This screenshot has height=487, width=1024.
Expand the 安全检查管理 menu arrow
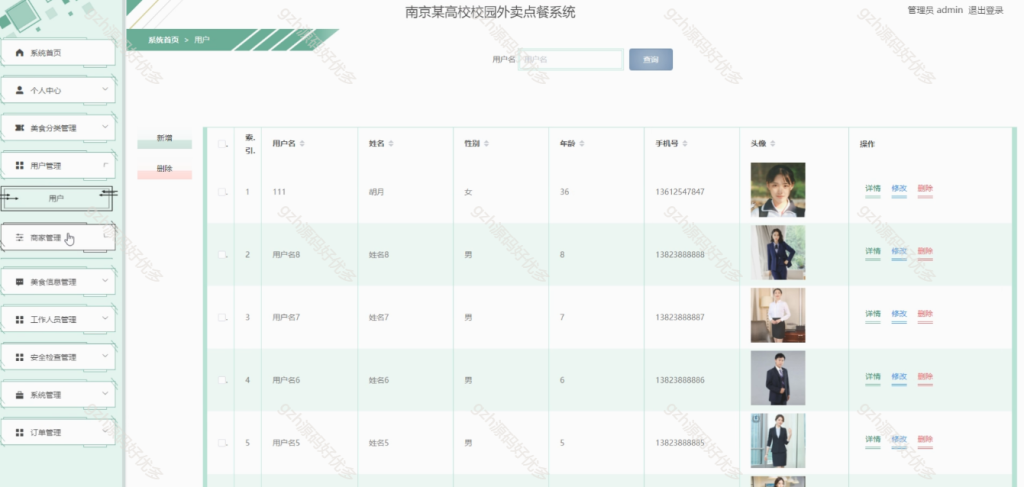click(105, 356)
